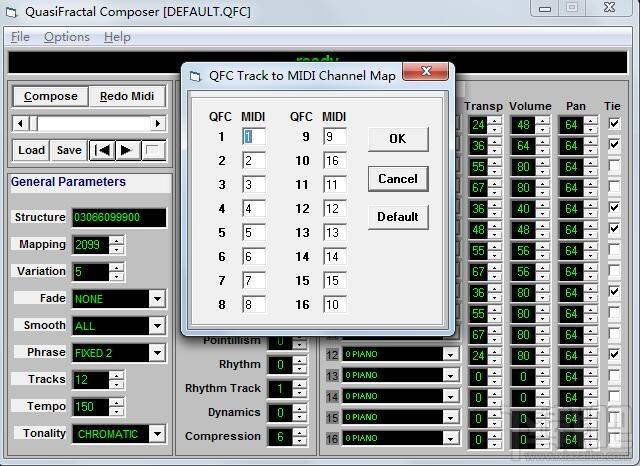Open the Options menu
The image size is (640, 466).
67,37
